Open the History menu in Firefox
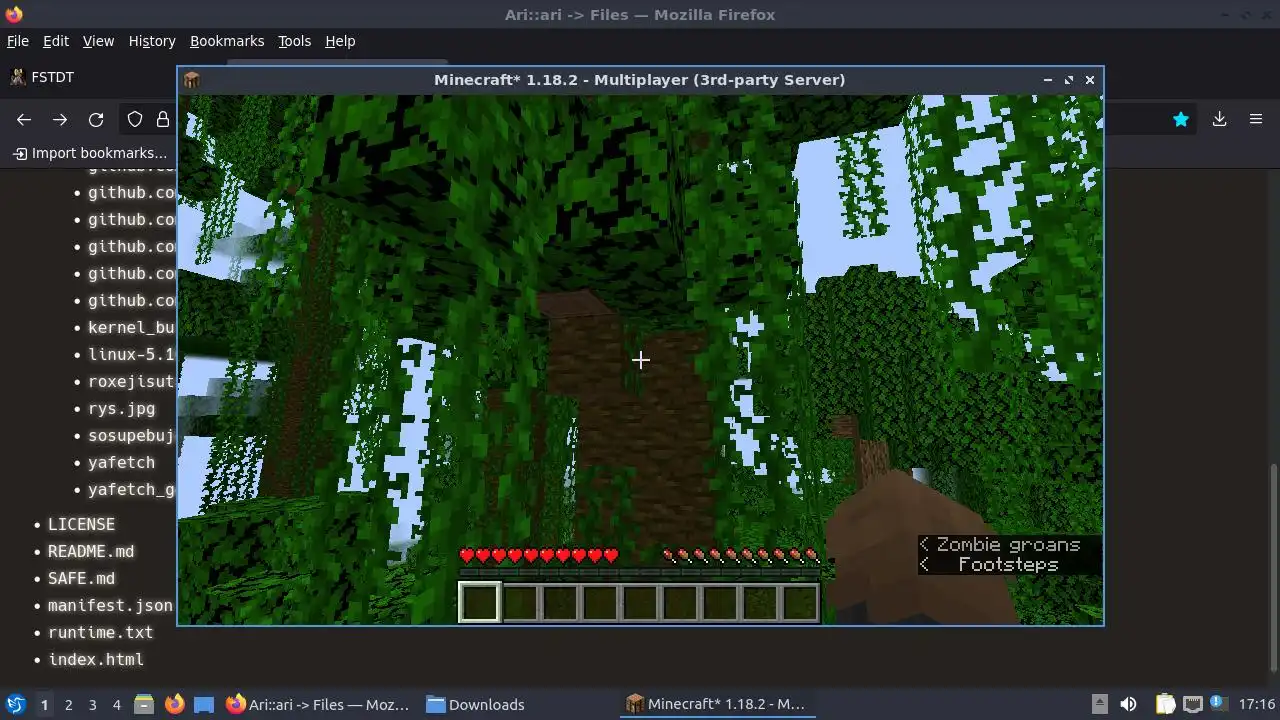Viewport: 1280px width, 720px height. (152, 41)
